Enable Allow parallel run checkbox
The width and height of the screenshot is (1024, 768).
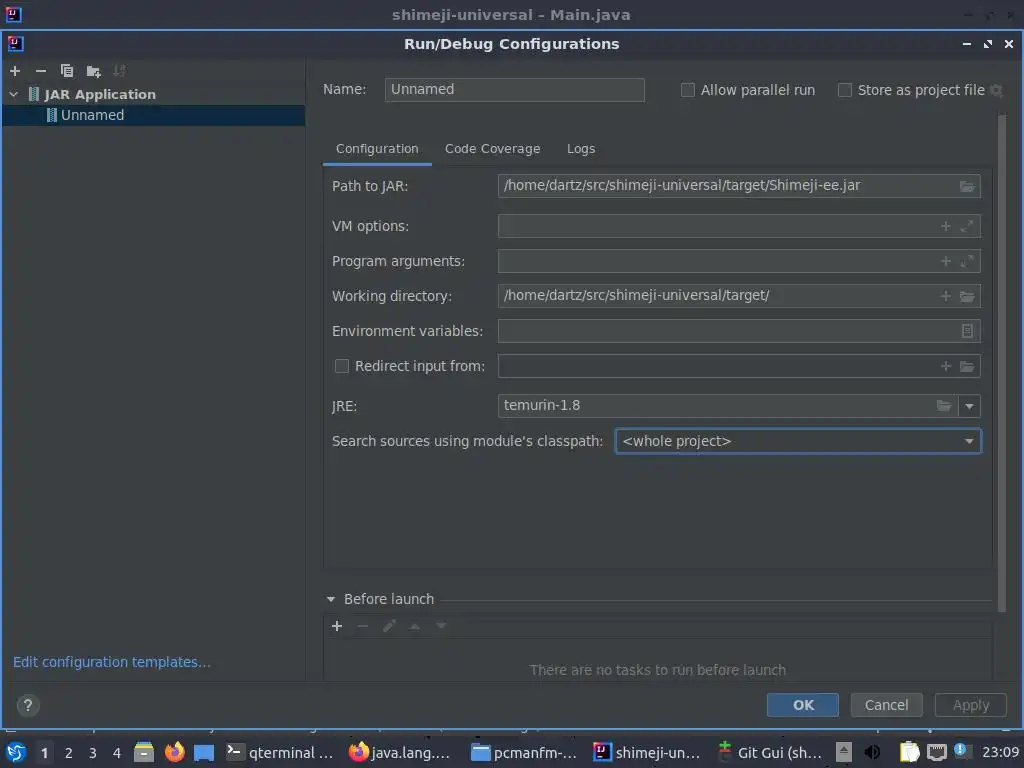[688, 90]
